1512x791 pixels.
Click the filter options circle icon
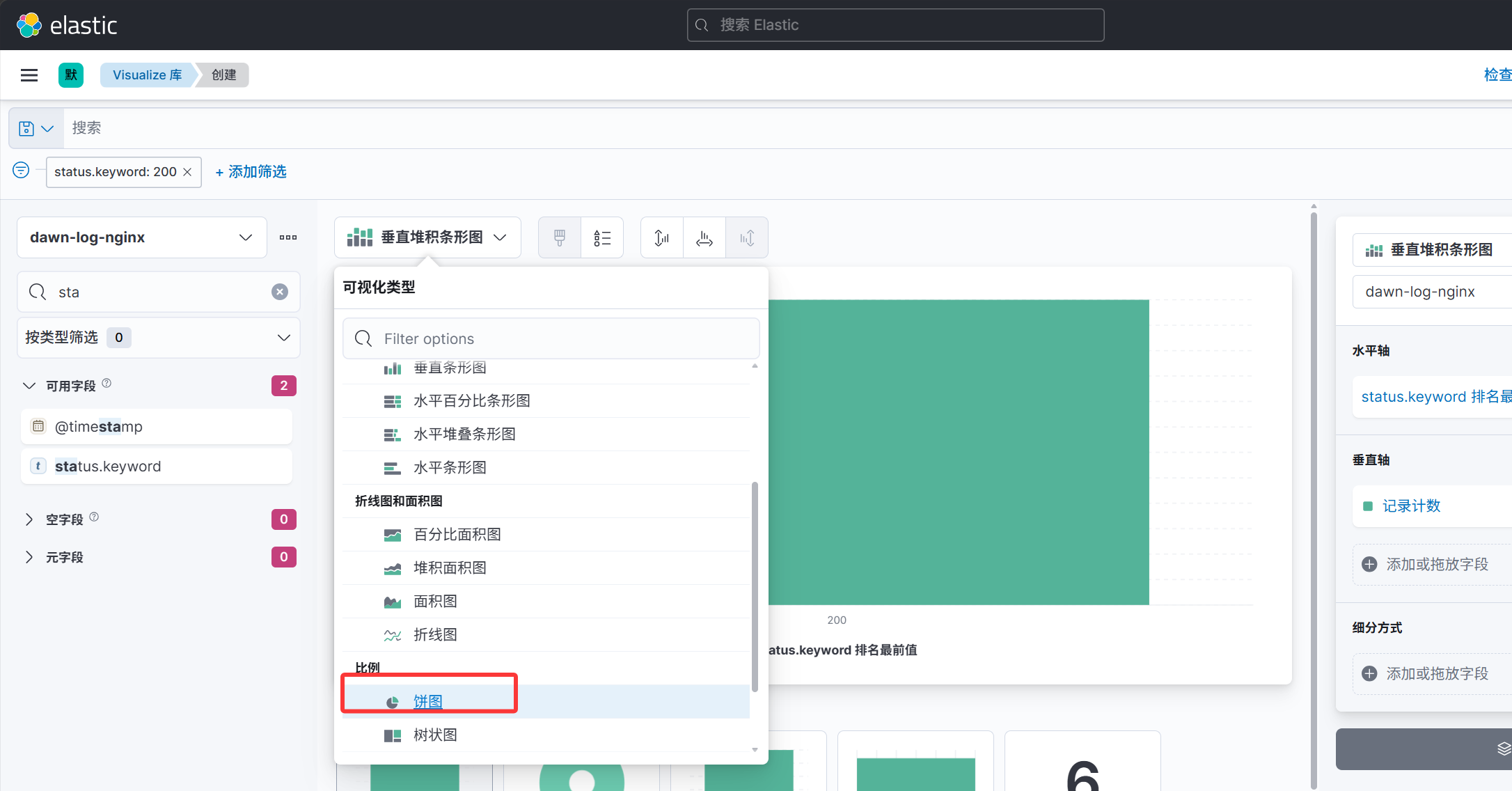tap(21, 170)
